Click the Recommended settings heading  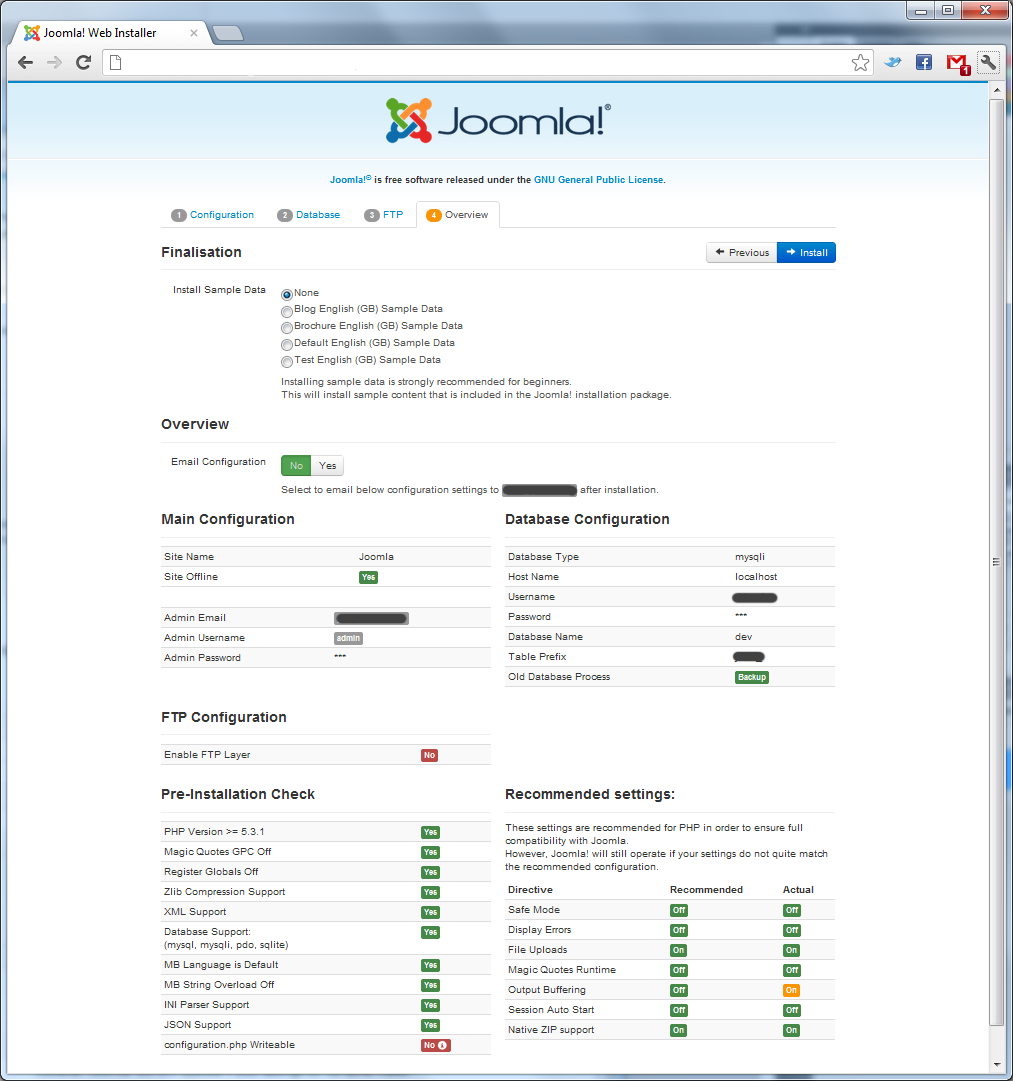[x=590, y=794]
